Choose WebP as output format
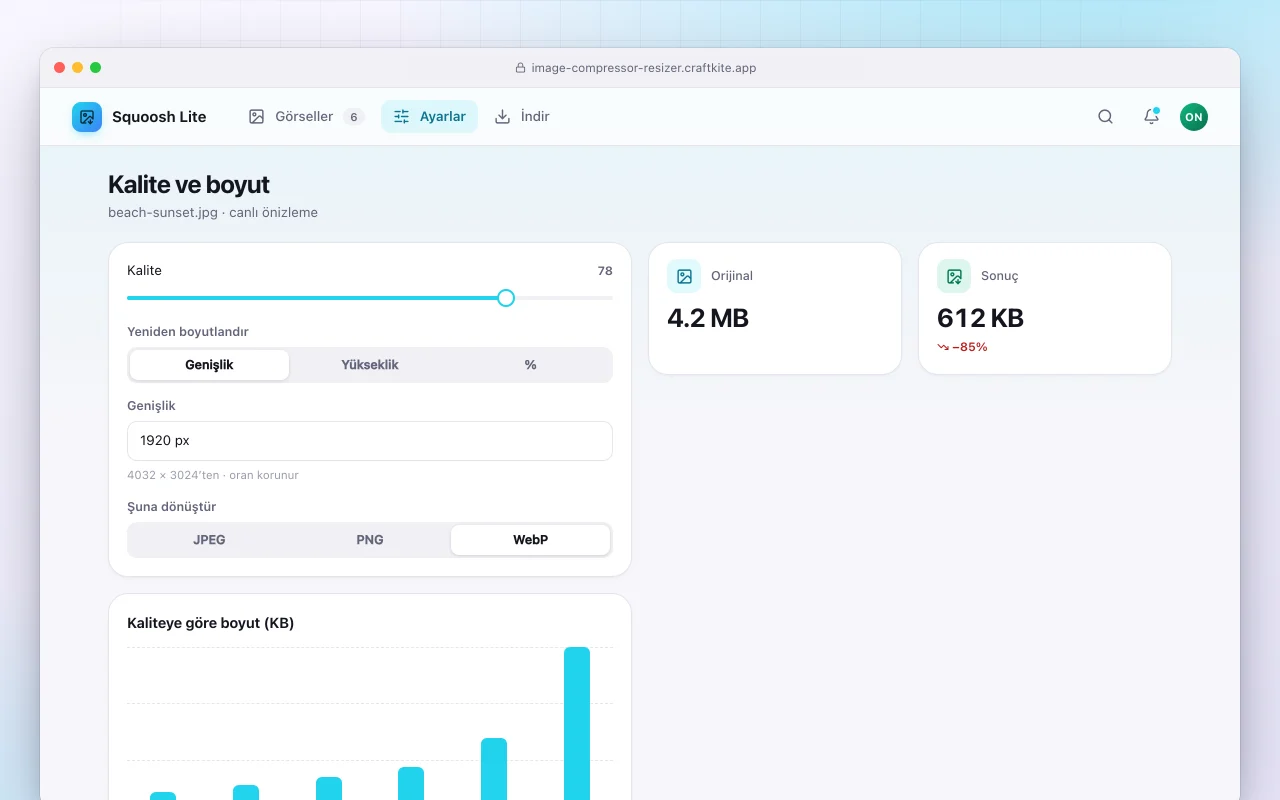The height and width of the screenshot is (800, 1280). click(x=531, y=540)
